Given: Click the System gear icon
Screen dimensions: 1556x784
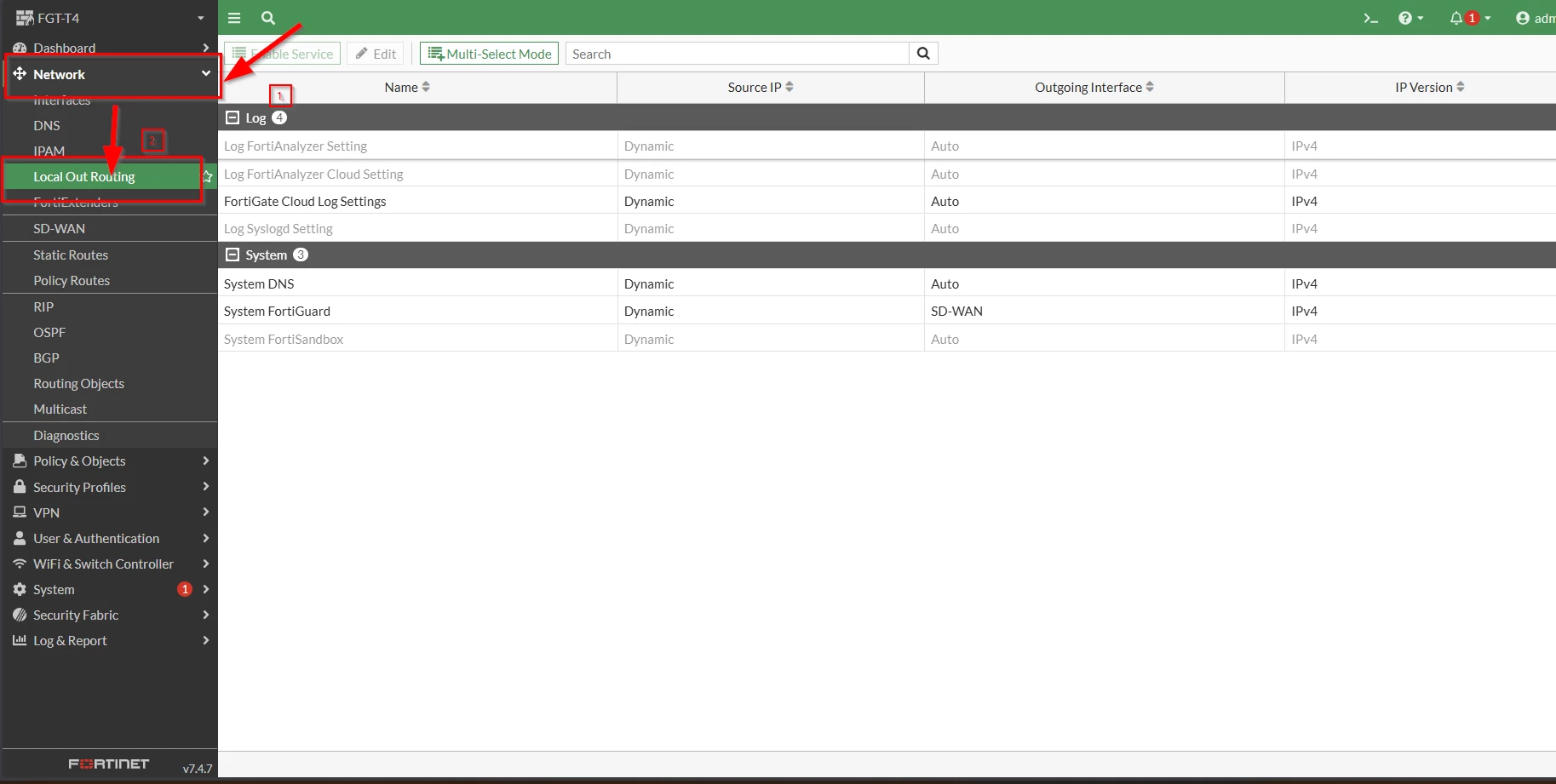Looking at the screenshot, I should [x=20, y=589].
